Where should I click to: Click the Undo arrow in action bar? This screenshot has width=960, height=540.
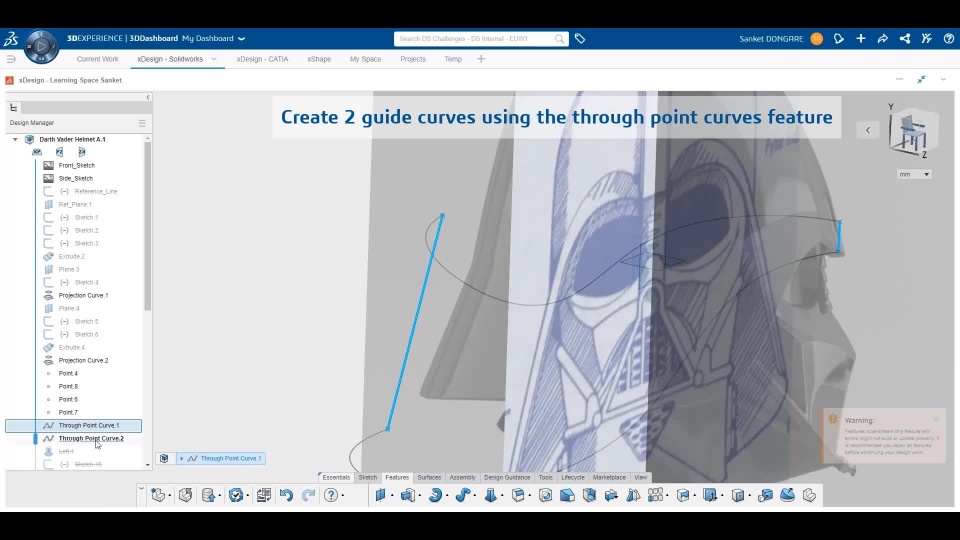(x=286, y=495)
